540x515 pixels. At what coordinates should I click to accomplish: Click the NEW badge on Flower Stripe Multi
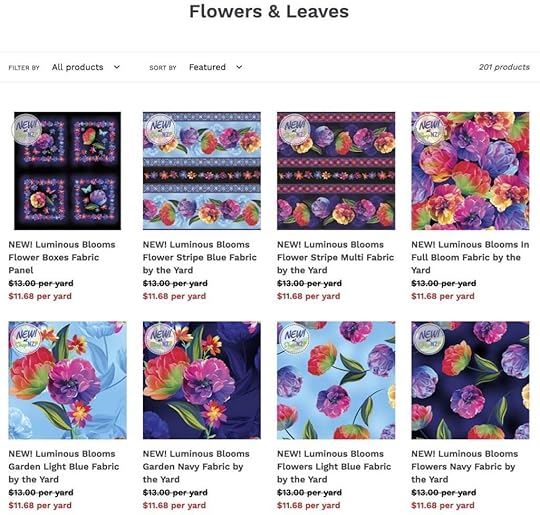click(295, 128)
